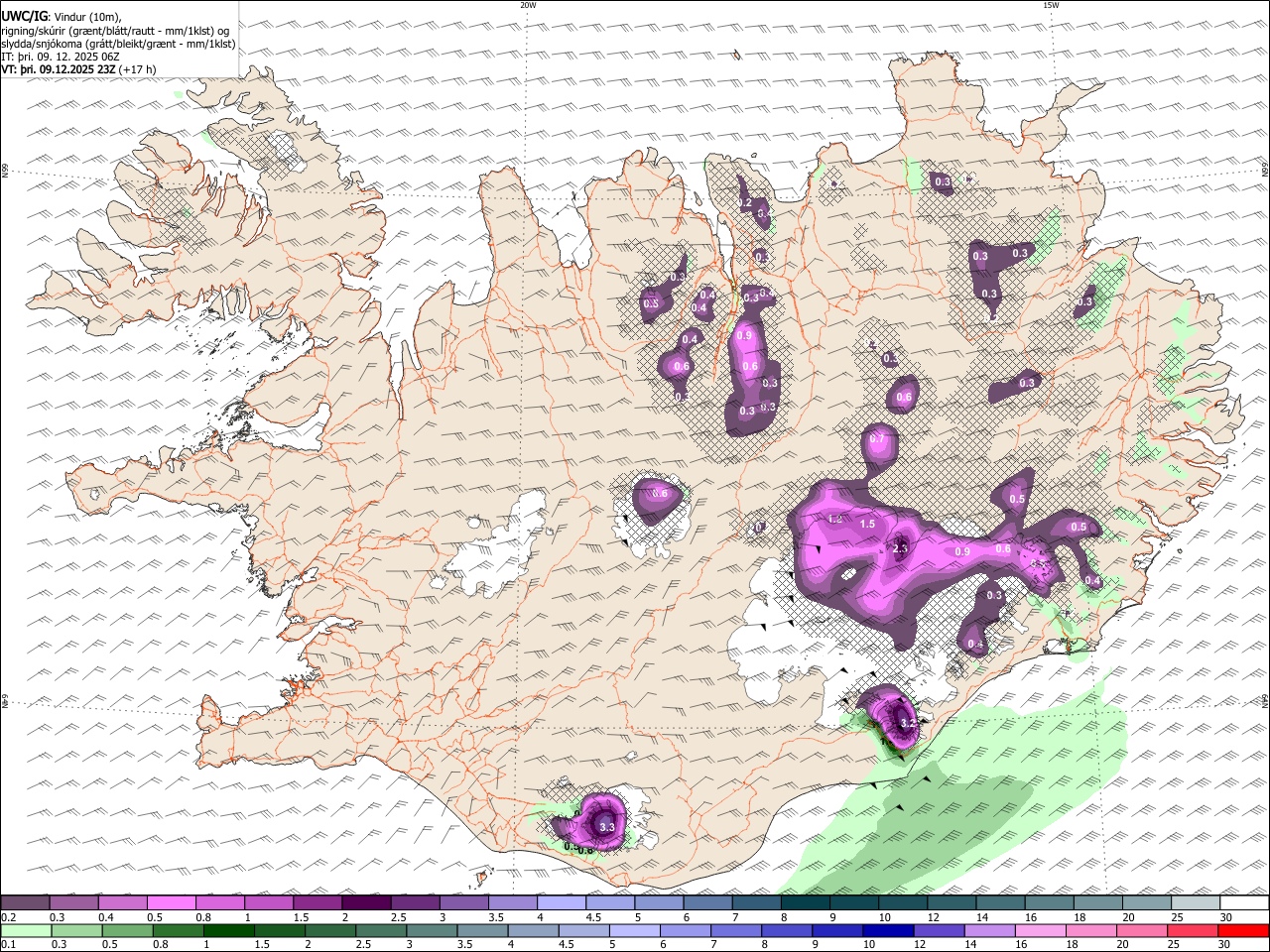
Task: Pick the pale green 0.1–0.3 swatch
Action: [x=26, y=930]
